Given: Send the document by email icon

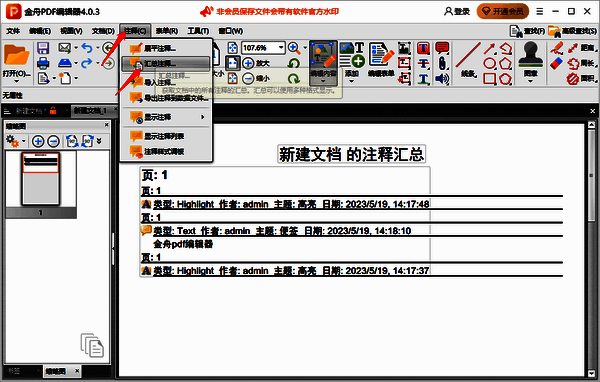Looking at the screenshot, I should click(65, 48).
